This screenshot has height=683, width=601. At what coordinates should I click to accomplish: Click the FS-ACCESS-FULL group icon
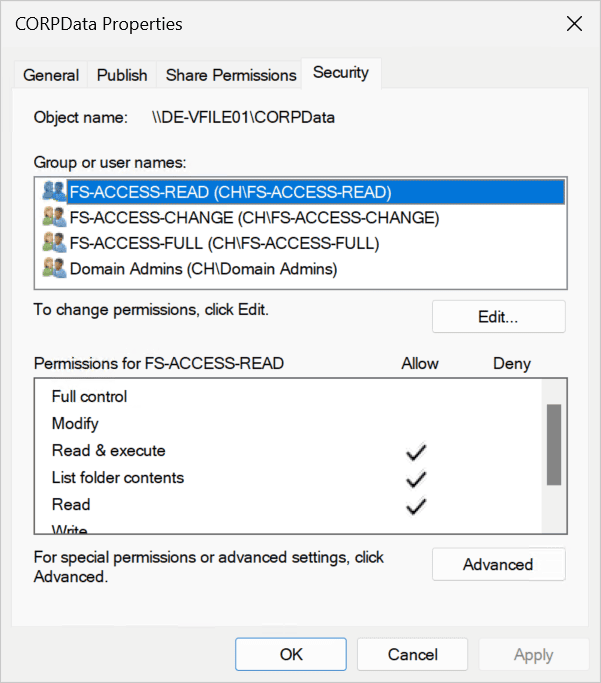(x=54, y=243)
